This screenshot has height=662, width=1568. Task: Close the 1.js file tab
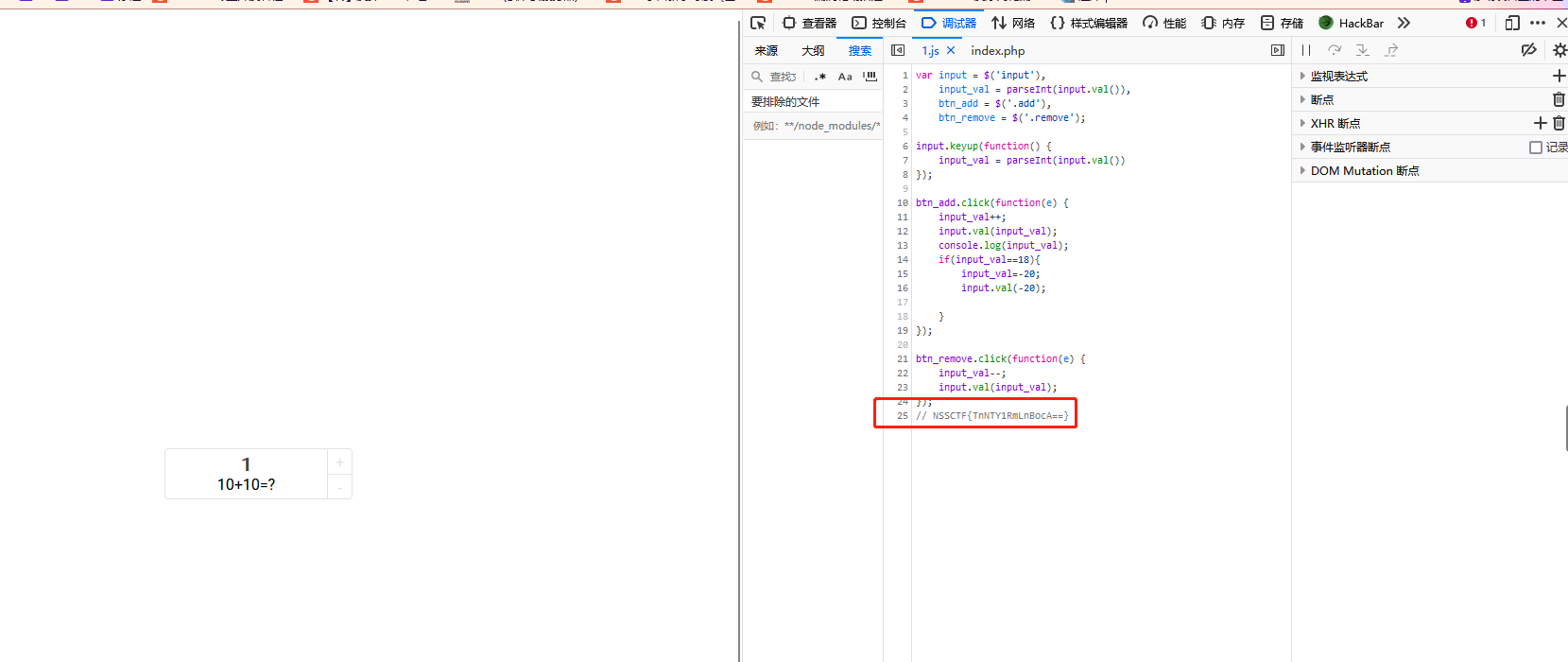click(951, 50)
